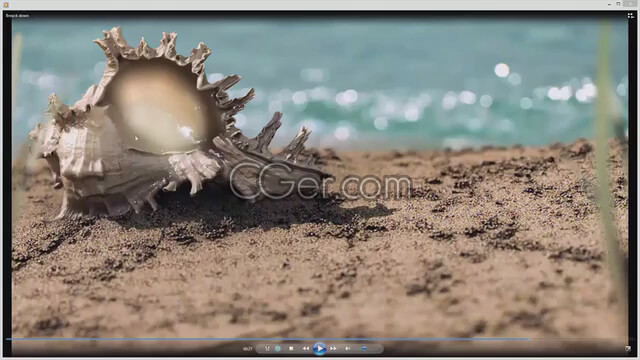Skip to next track
This screenshot has height=360, width=640.
pos(333,349)
